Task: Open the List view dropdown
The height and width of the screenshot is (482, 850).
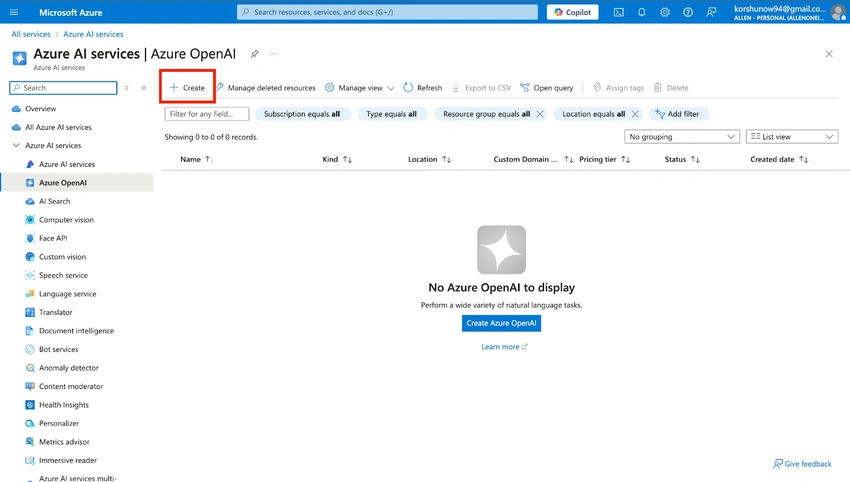Action: point(792,137)
